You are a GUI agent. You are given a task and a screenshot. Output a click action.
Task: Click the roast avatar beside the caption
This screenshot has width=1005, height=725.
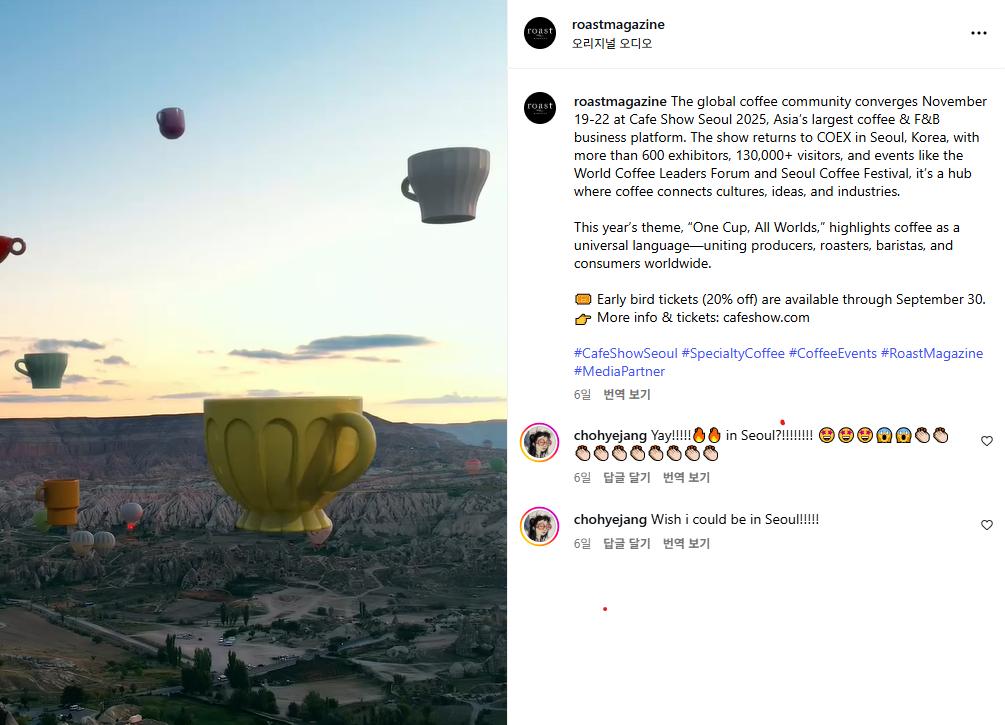tap(540, 108)
